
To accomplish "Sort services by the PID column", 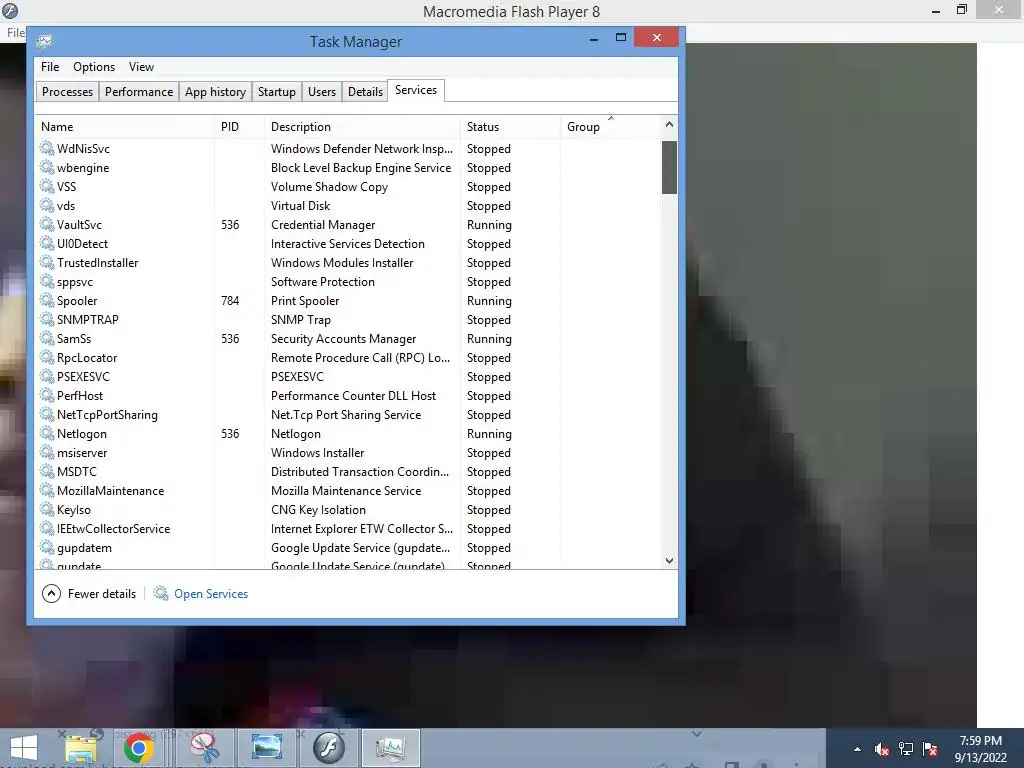I will point(239,127).
